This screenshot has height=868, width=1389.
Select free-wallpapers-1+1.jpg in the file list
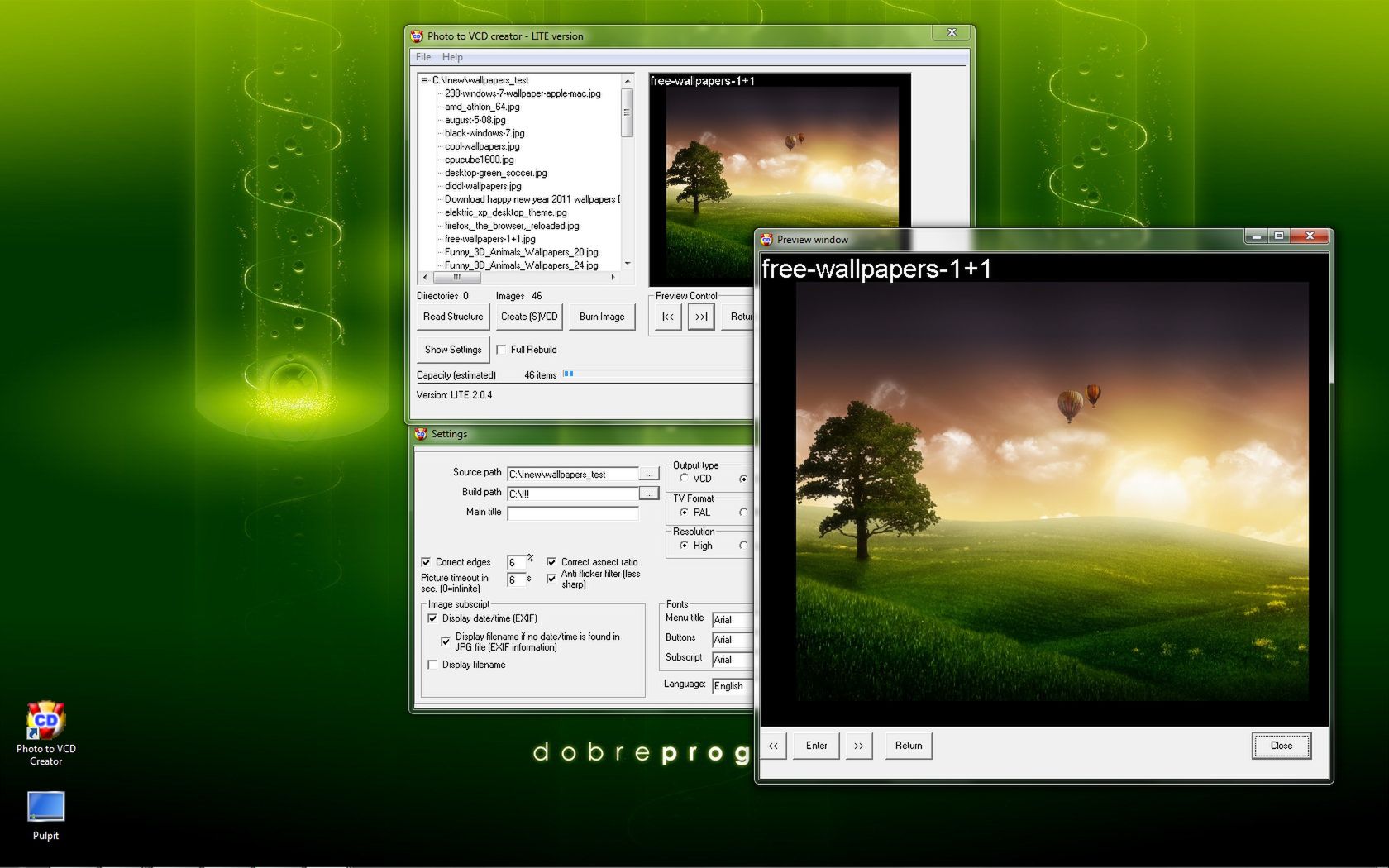coord(489,238)
